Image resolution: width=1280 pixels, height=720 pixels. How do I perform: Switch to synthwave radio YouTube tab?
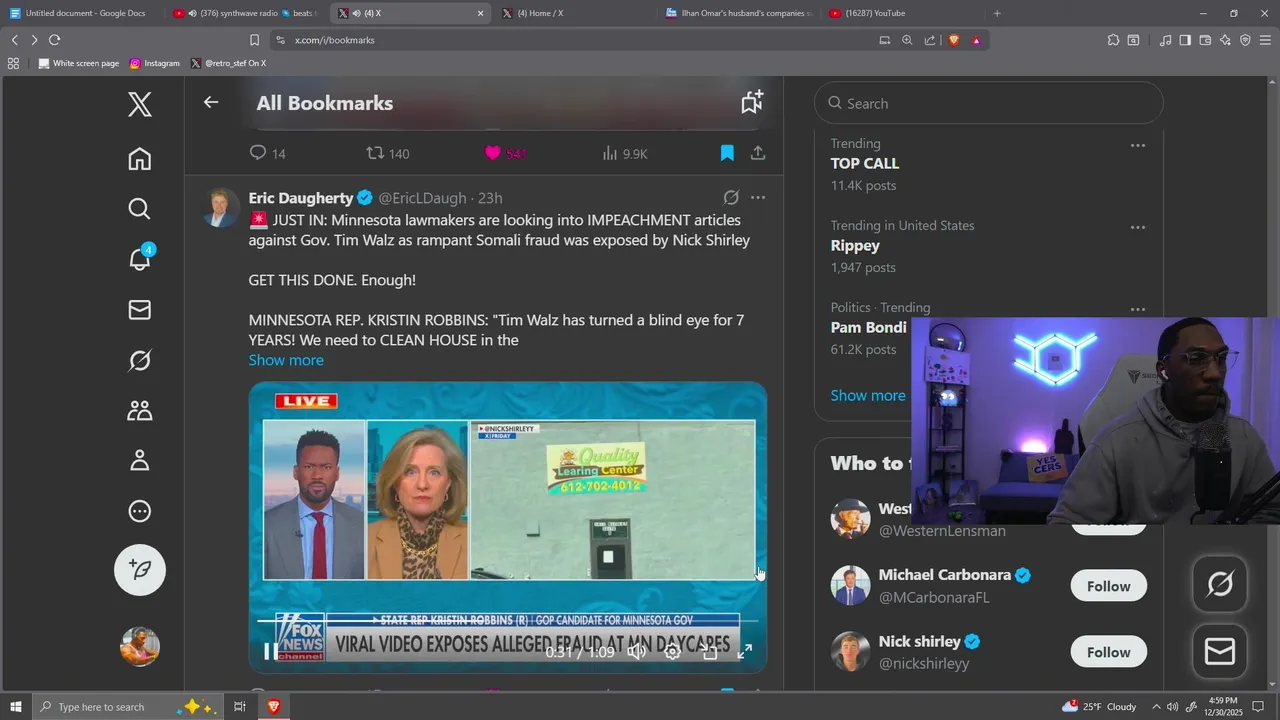coord(246,13)
